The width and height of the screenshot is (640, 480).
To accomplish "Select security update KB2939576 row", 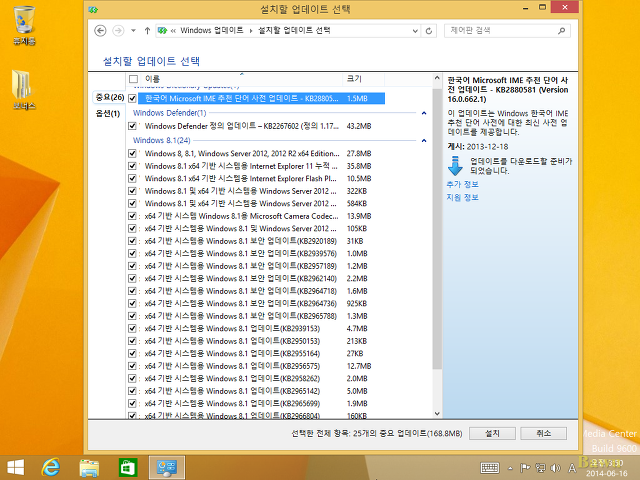I will [x=256, y=253].
